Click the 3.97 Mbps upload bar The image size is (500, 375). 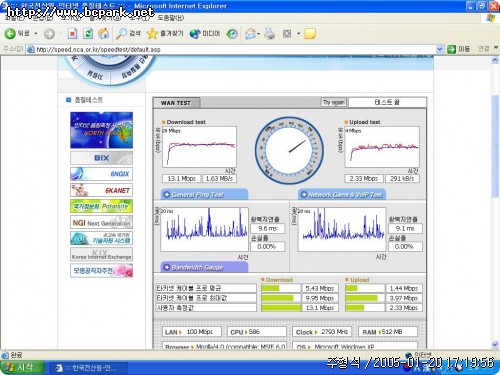pos(365,298)
